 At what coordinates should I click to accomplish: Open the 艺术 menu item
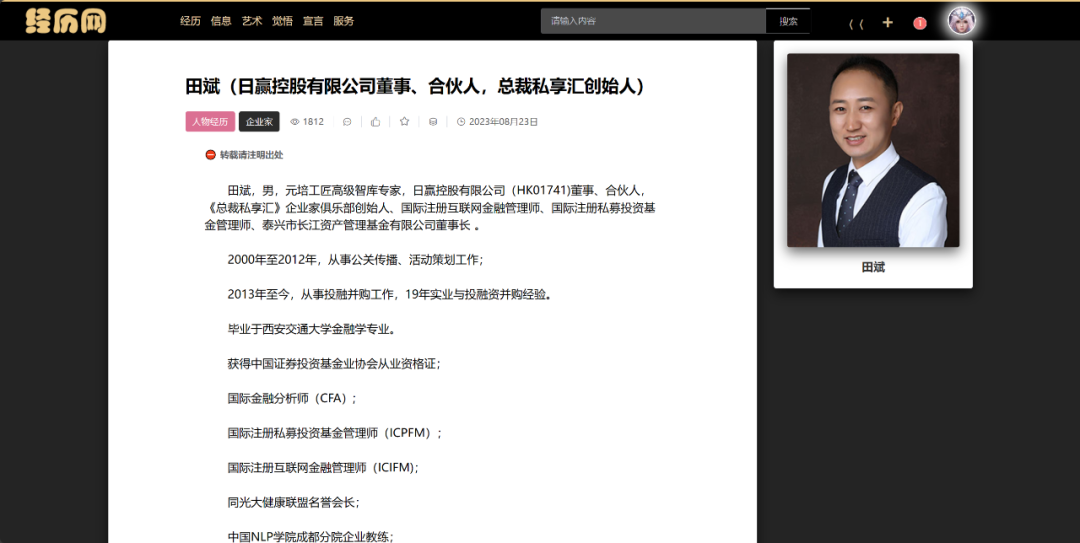[251, 21]
